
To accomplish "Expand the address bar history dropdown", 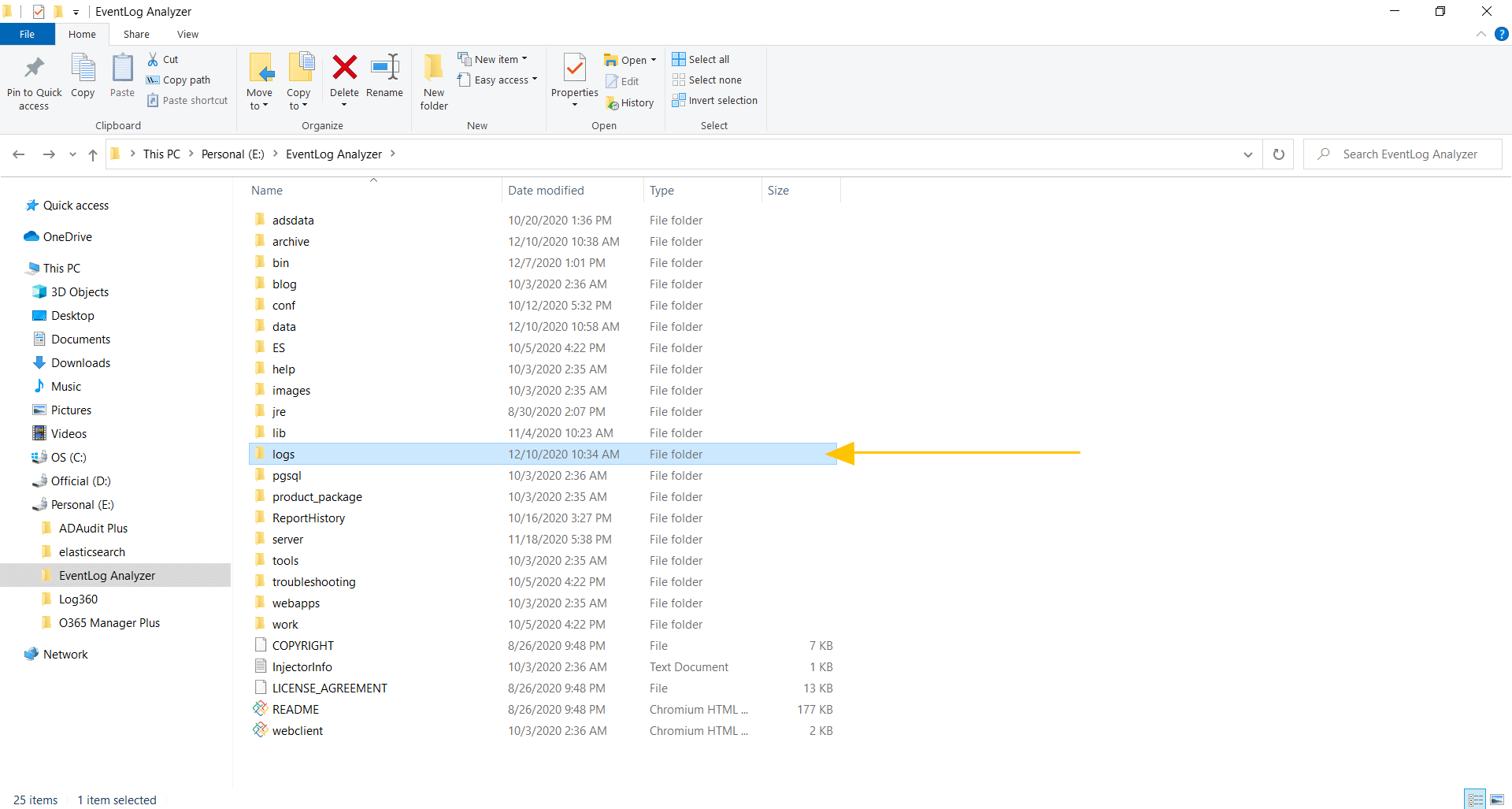I will point(1248,154).
